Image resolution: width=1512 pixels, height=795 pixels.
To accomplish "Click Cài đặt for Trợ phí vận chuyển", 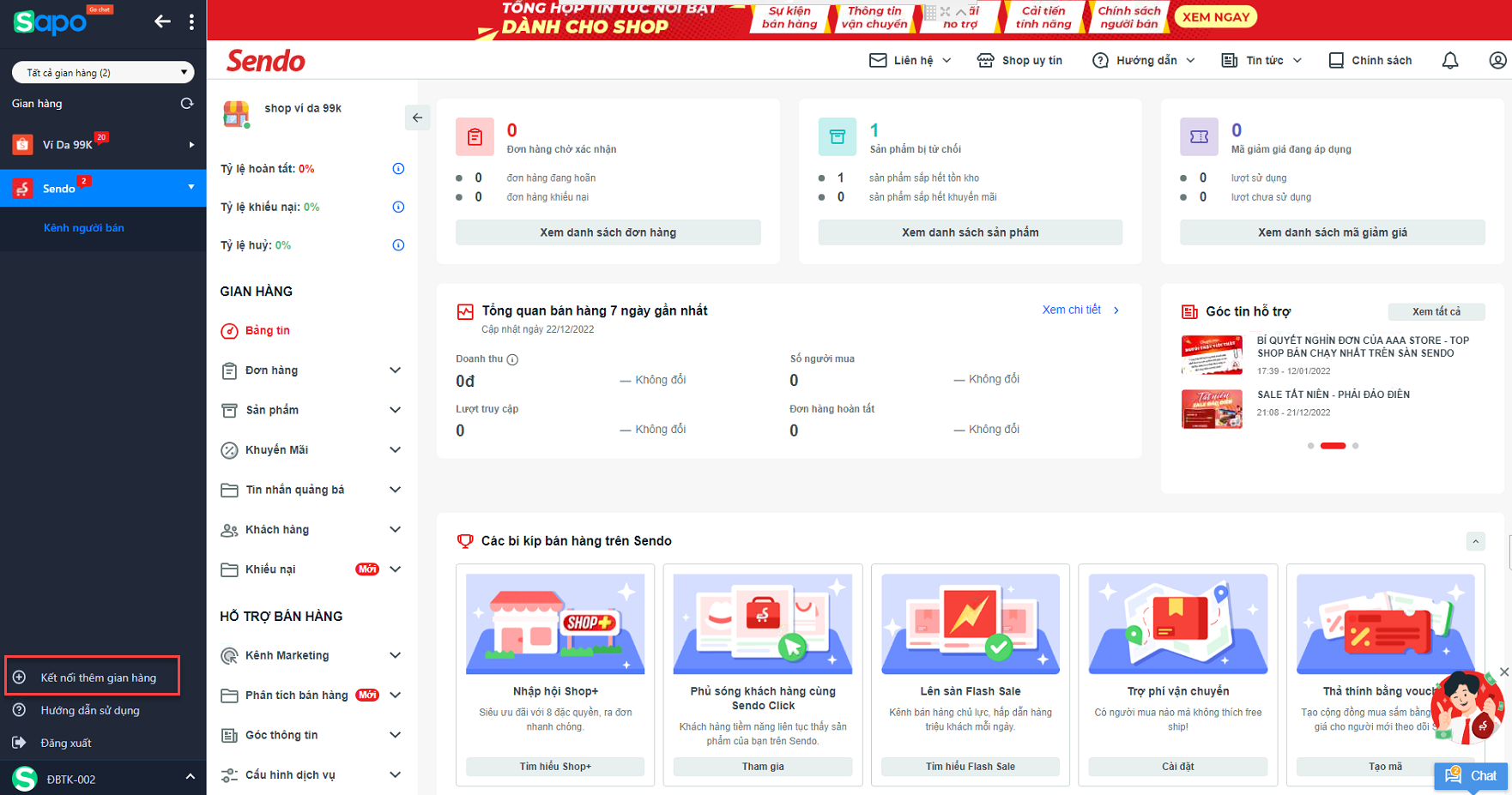I will 1178,767.
